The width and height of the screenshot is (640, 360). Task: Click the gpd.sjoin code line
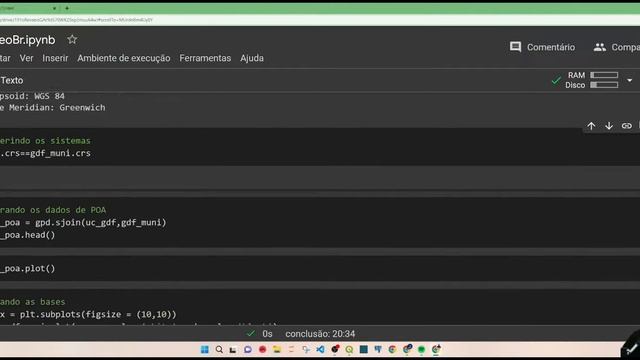[x=83, y=222]
